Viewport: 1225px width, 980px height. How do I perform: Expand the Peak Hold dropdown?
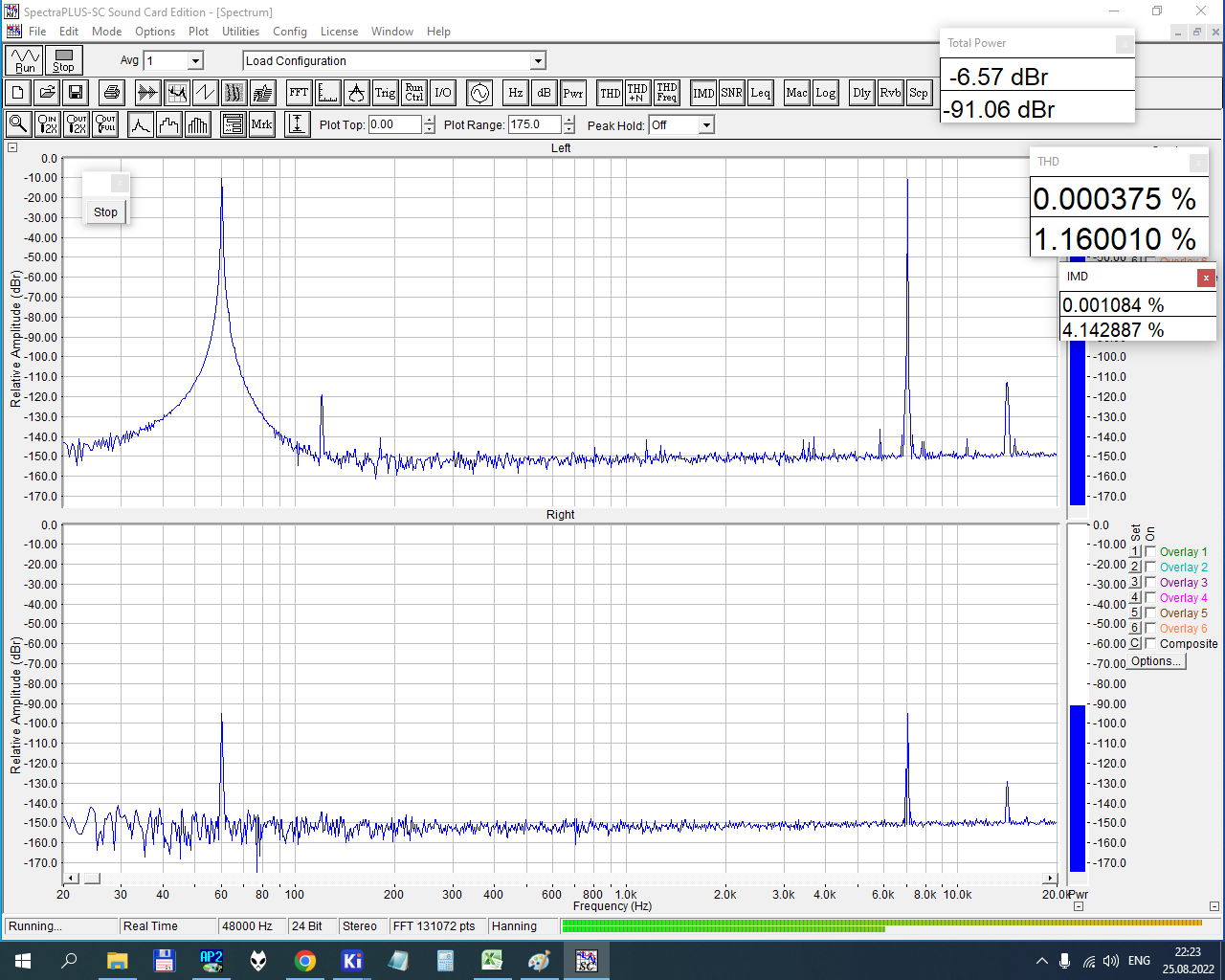(705, 125)
